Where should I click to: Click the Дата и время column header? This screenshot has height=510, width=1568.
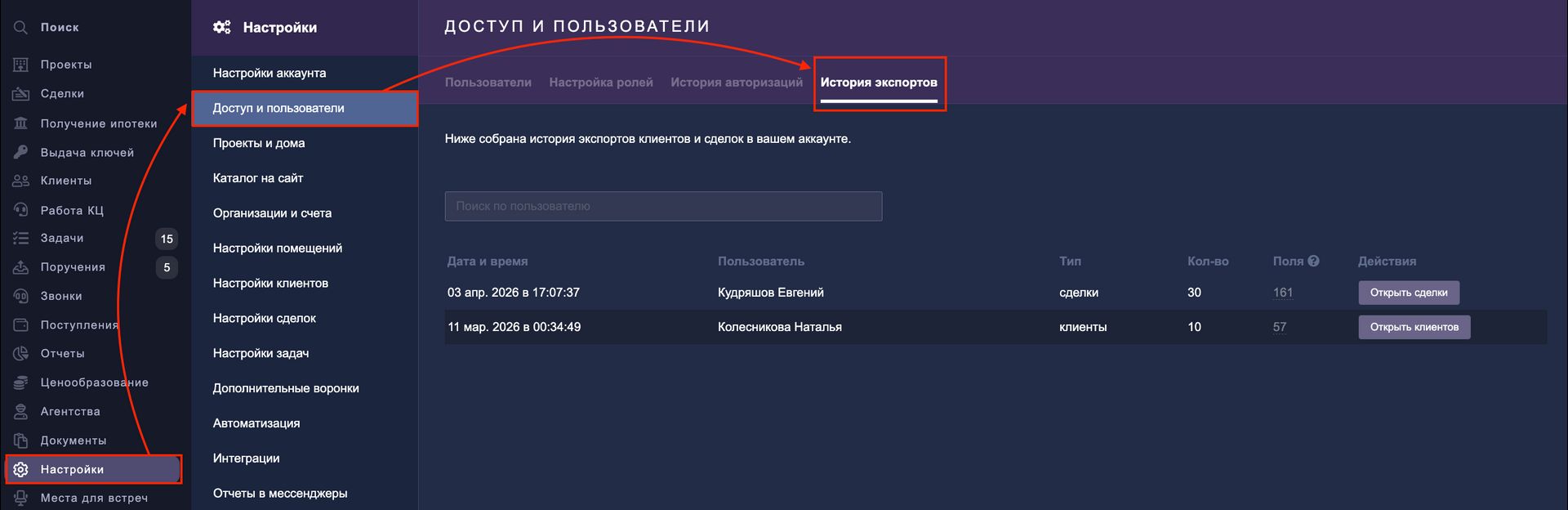click(x=488, y=262)
